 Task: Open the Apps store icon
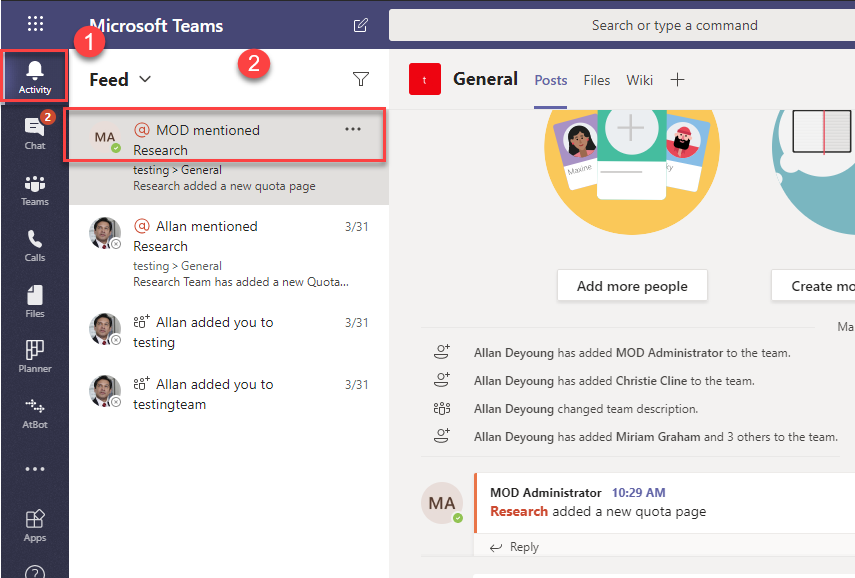34,525
